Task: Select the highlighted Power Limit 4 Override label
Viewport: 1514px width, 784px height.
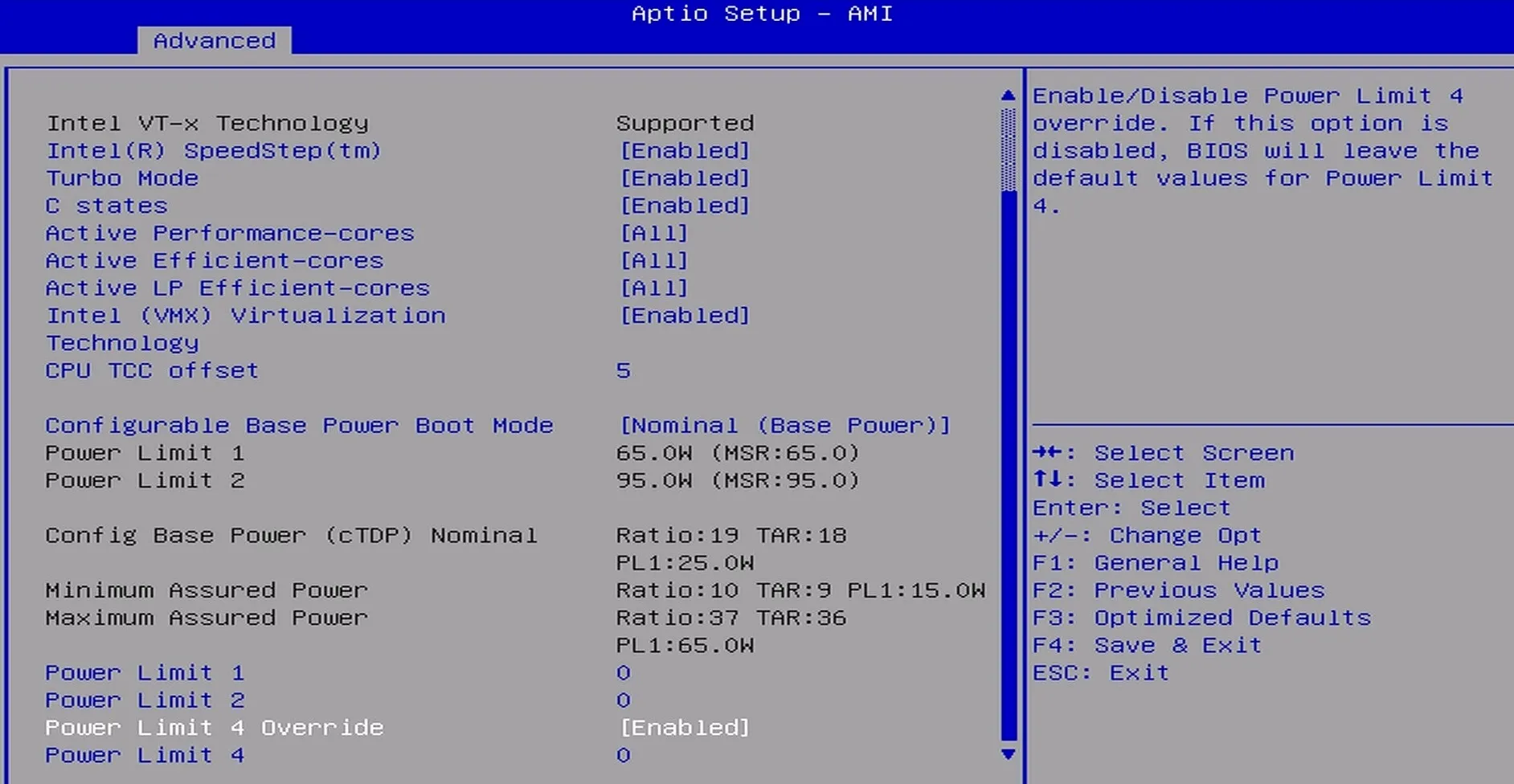Action: click(215, 728)
